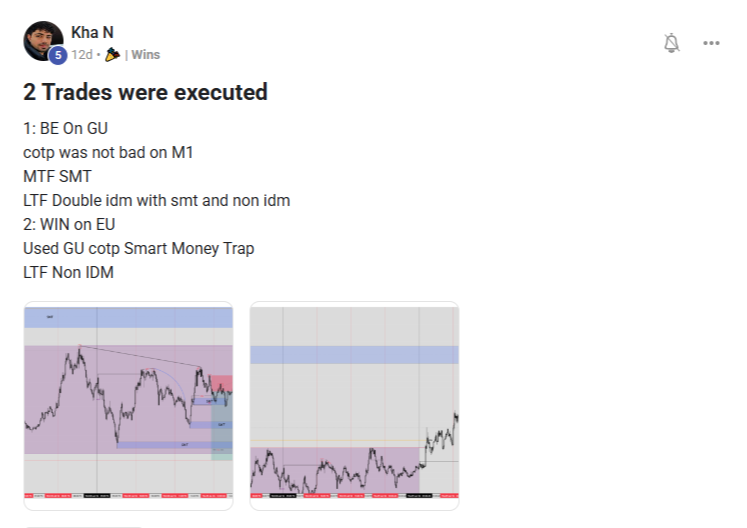
Task: Open Kha N's profile avatar
Action: [x=43, y=41]
